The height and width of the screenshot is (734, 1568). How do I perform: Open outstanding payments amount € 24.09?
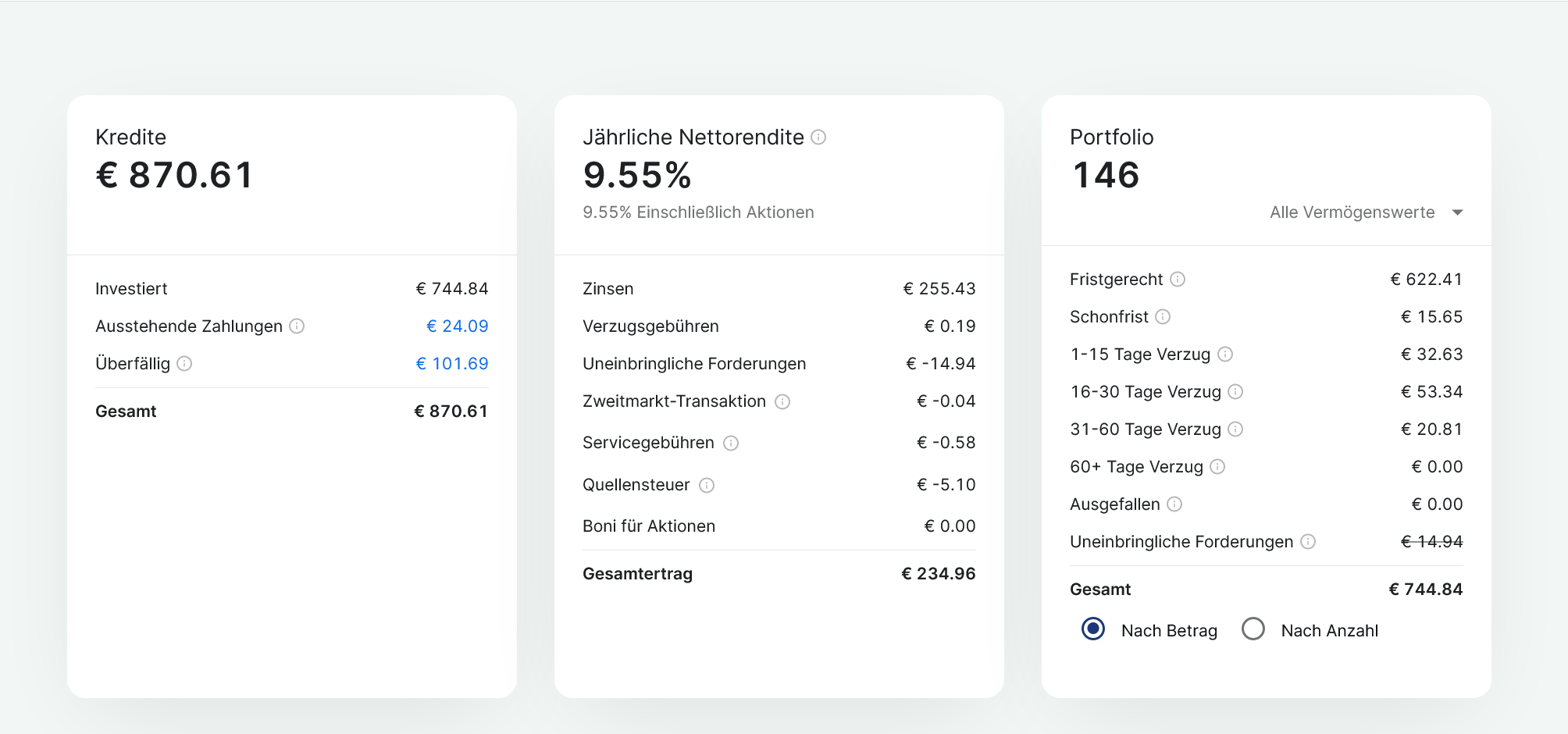[x=458, y=326]
